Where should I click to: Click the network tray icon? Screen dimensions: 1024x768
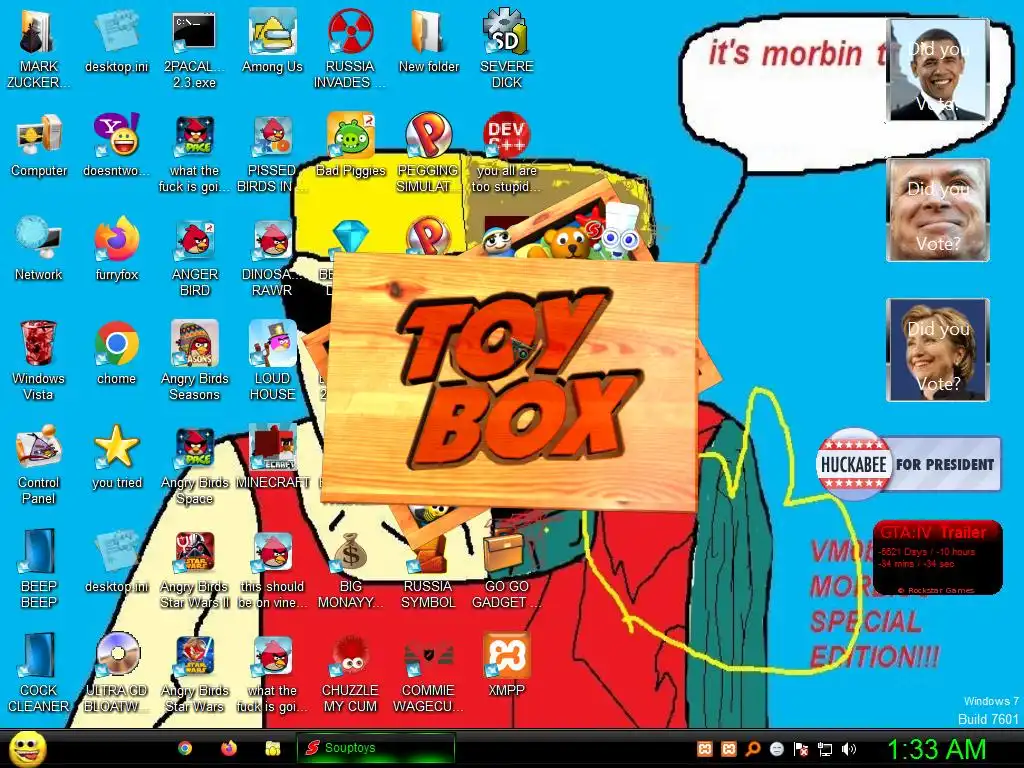click(825, 749)
